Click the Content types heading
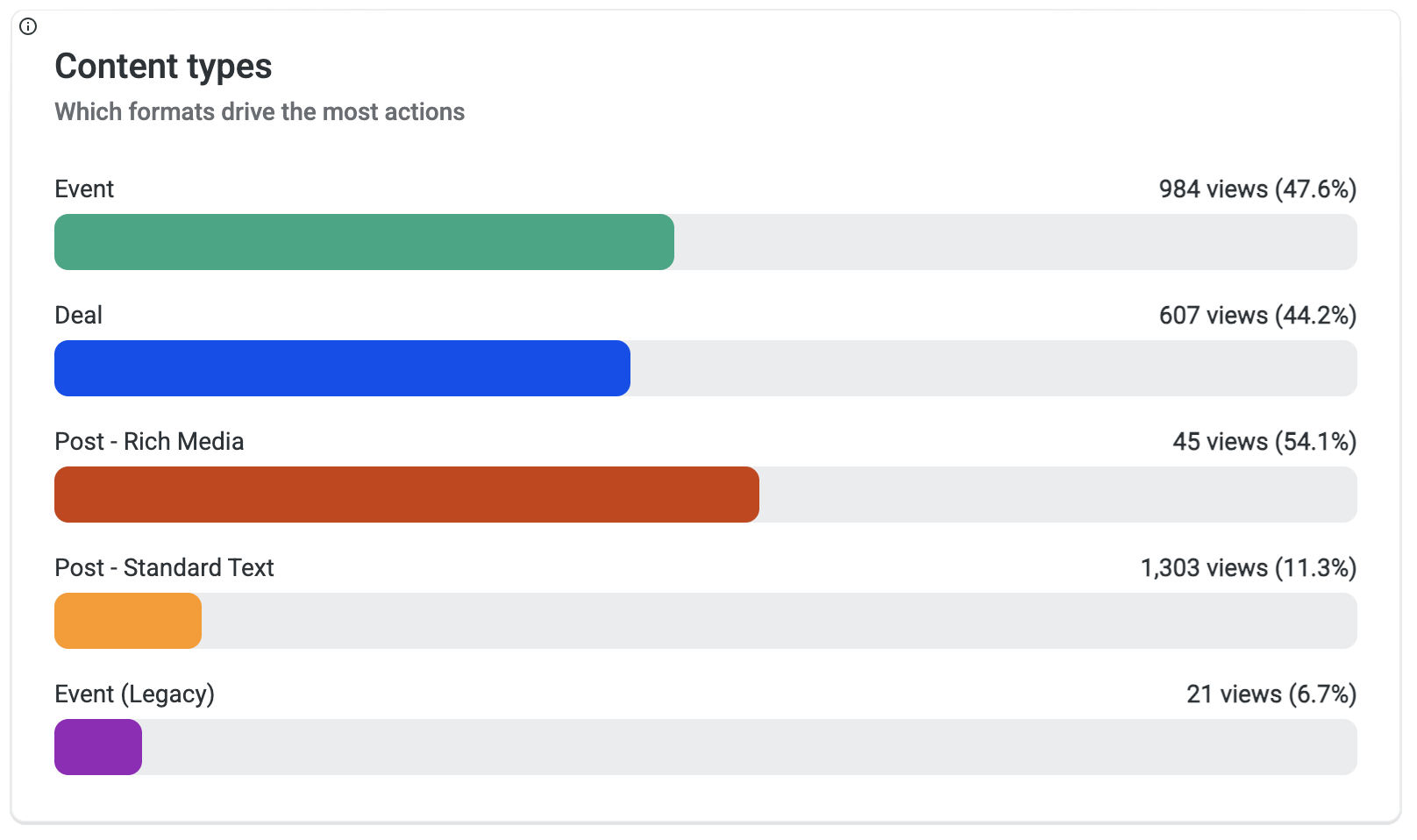 [x=163, y=67]
